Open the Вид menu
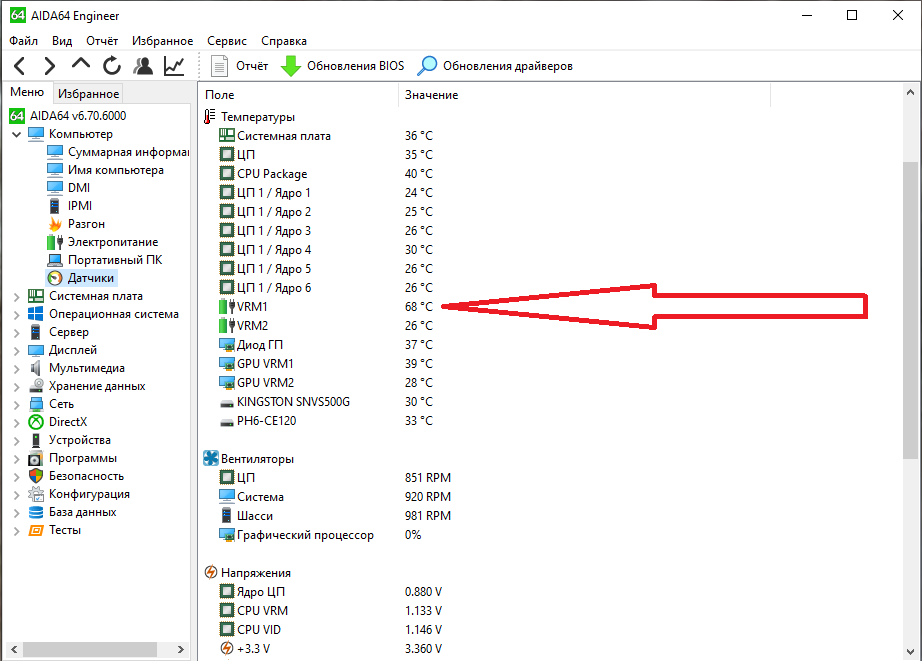Image resolution: width=922 pixels, height=661 pixels. (62, 41)
